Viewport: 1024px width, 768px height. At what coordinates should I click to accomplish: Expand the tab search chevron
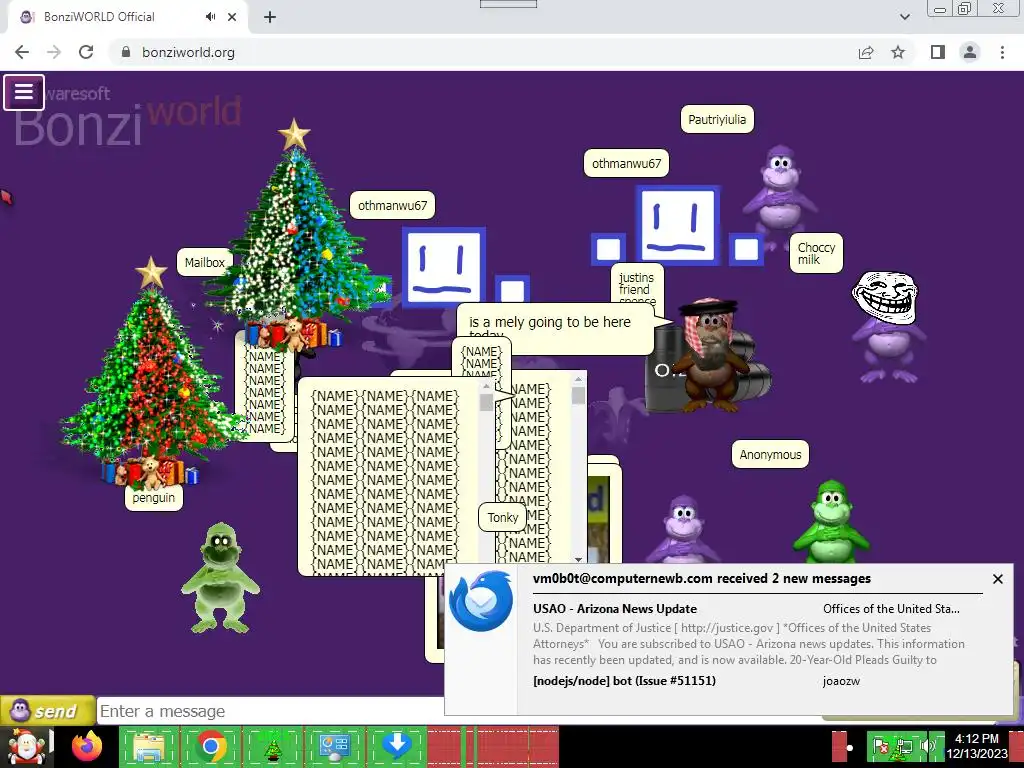pyautogui.click(x=904, y=17)
